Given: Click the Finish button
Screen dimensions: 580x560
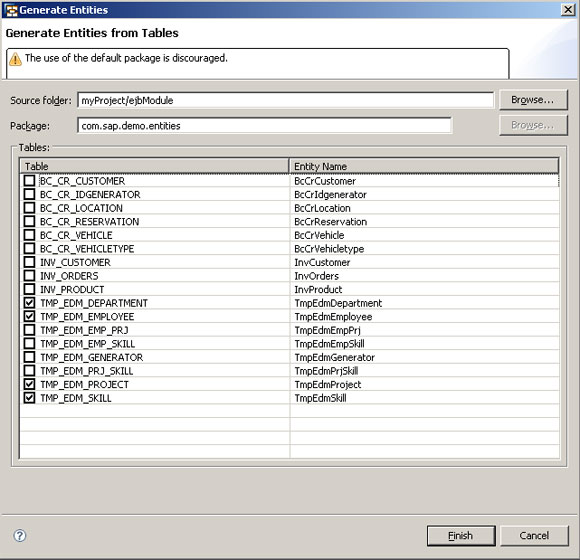Looking at the screenshot, I should [461, 536].
